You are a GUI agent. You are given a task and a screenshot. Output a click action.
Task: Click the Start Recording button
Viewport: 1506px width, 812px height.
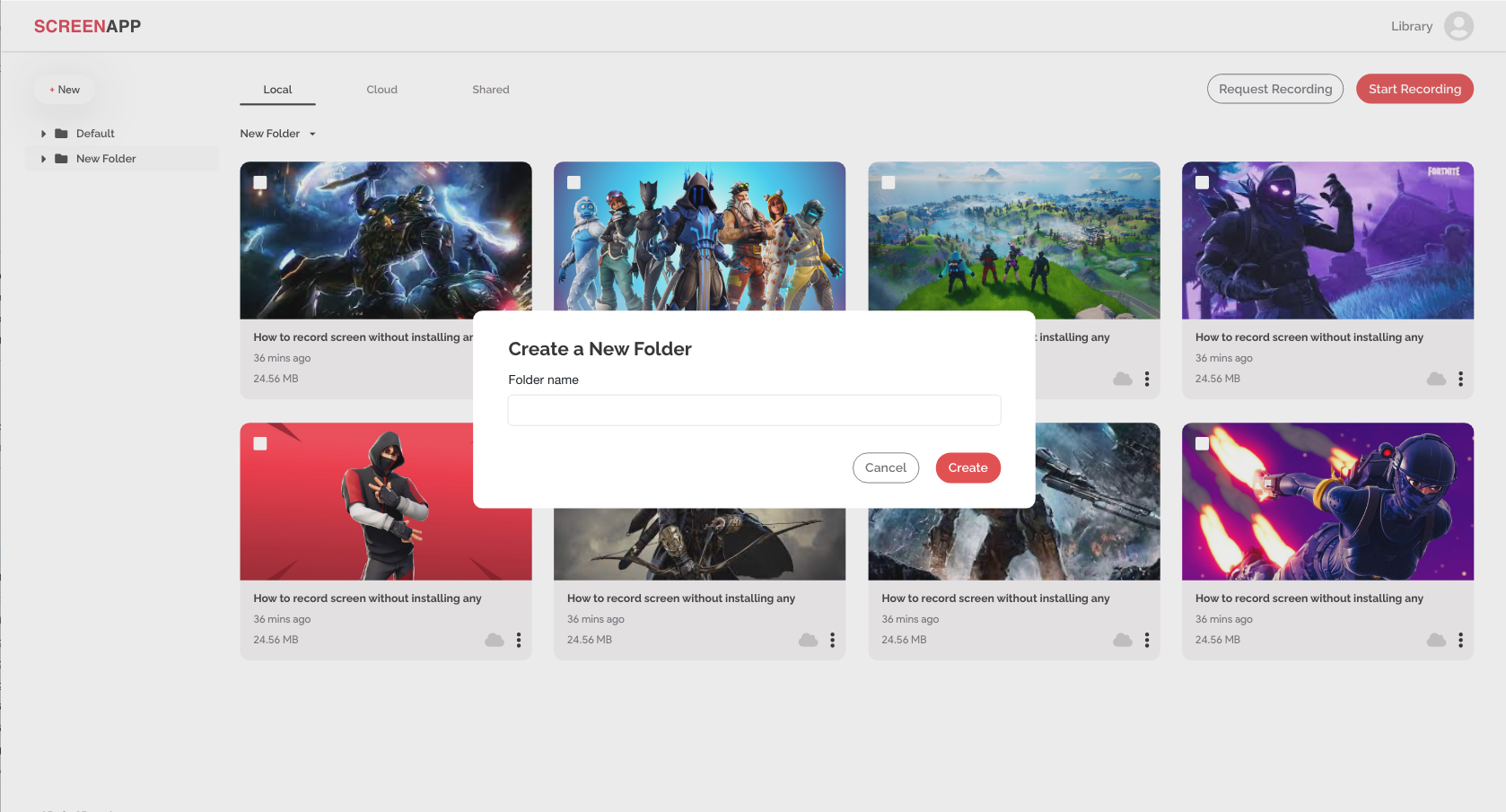(1414, 89)
